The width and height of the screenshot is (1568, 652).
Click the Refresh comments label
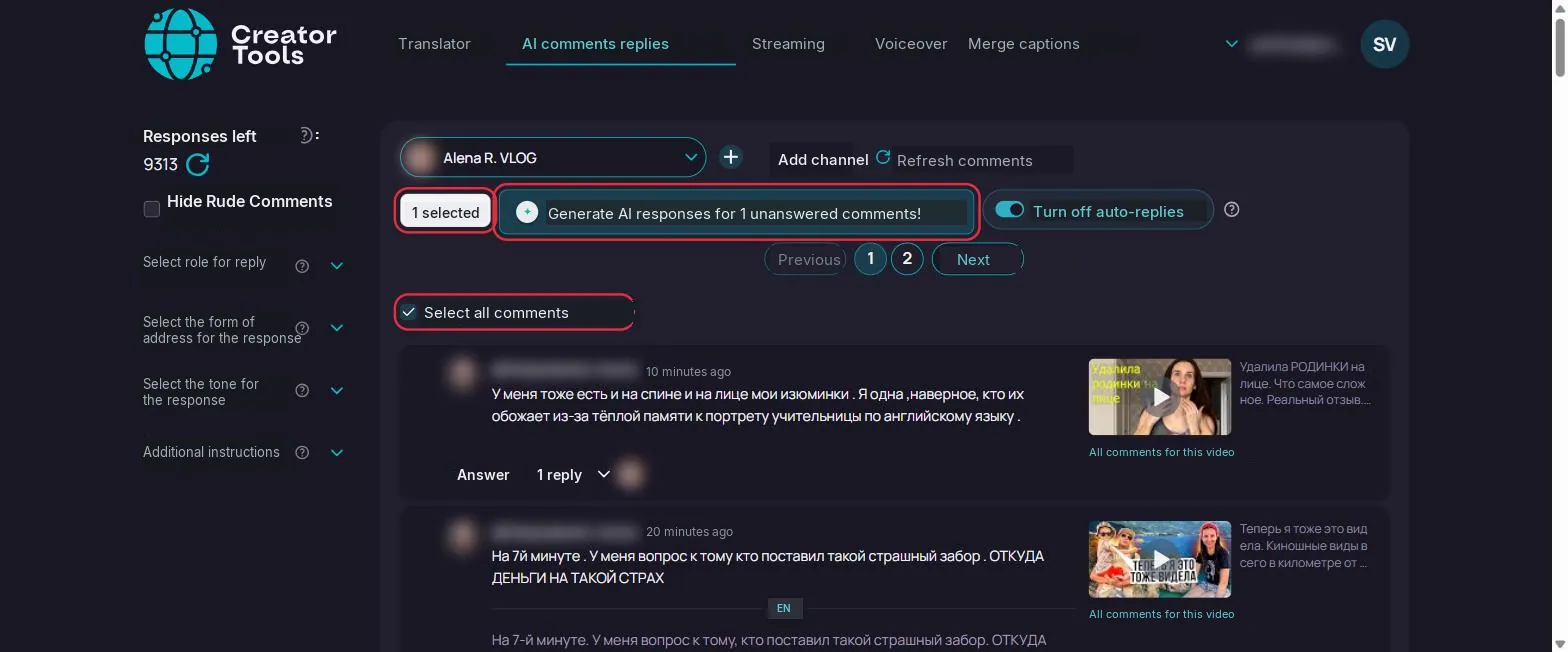[x=965, y=160]
